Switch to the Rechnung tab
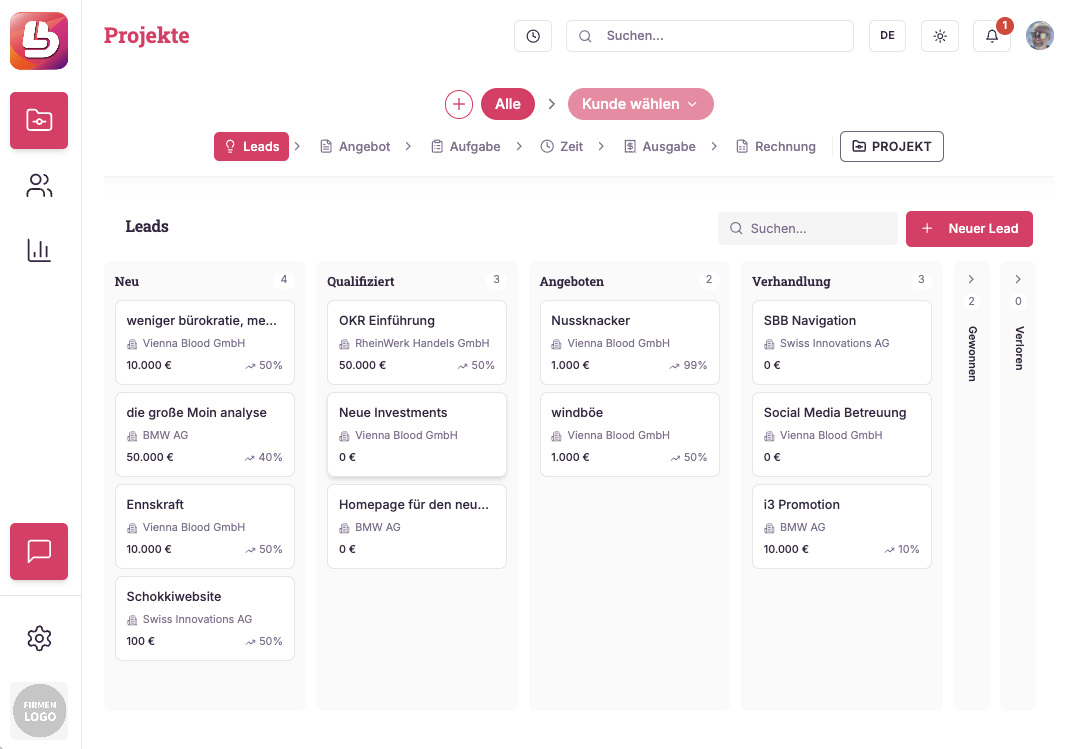 776,147
